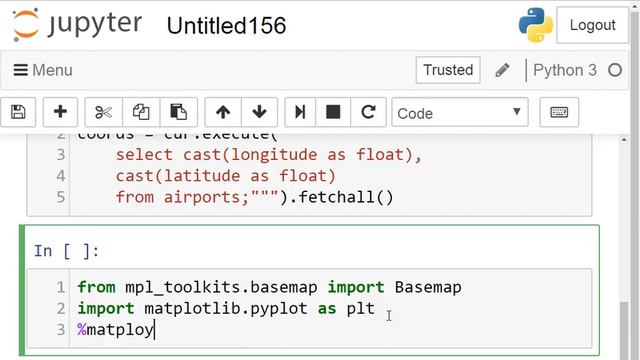Log out with the Logout button

pos(592,25)
